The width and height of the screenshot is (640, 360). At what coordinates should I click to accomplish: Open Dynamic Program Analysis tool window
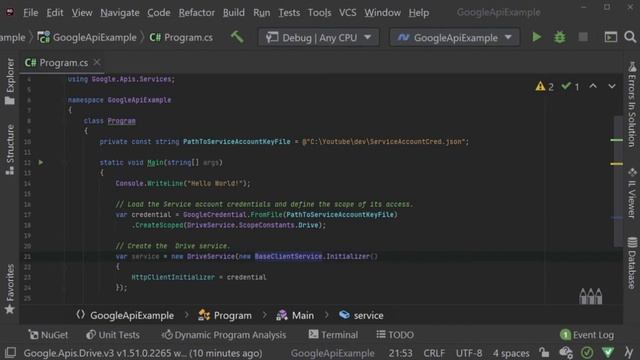pos(224,335)
